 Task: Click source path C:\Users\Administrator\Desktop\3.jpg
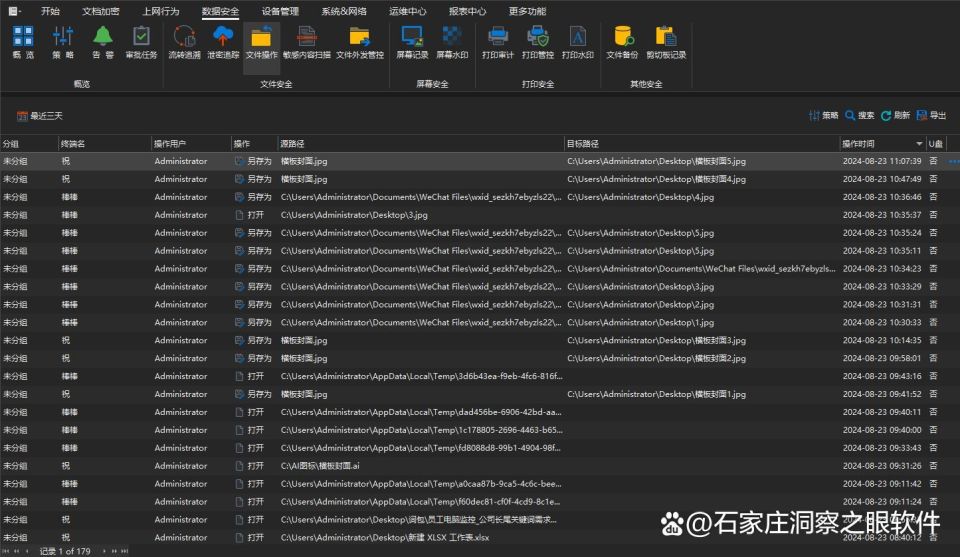(354, 215)
